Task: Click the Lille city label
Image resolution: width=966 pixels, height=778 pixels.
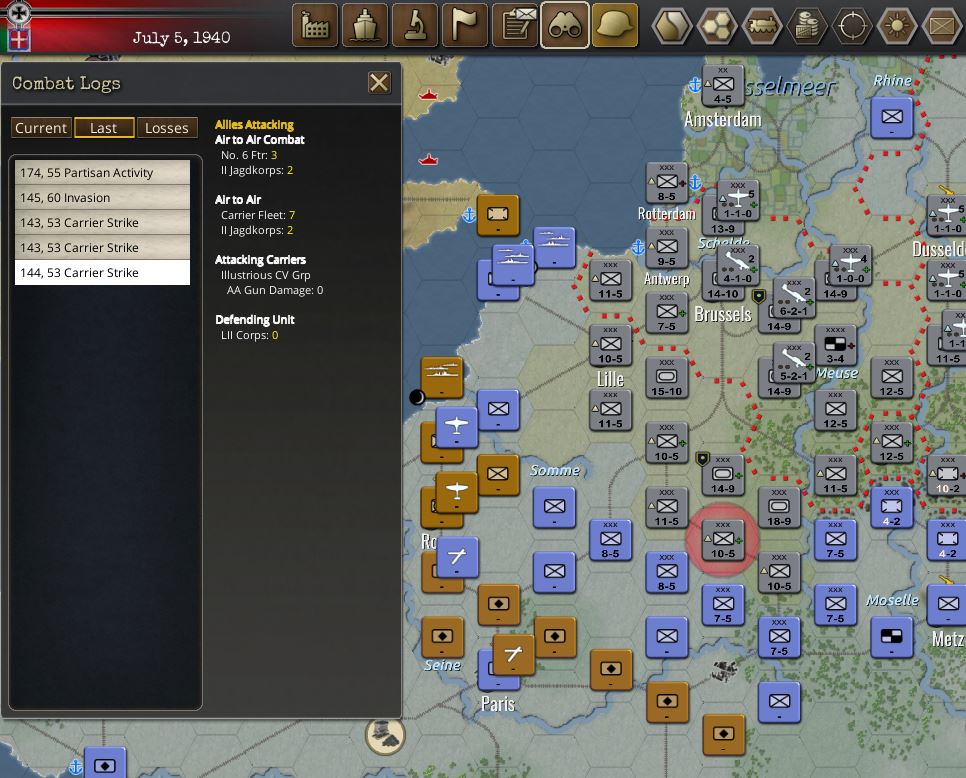Action: click(x=610, y=379)
